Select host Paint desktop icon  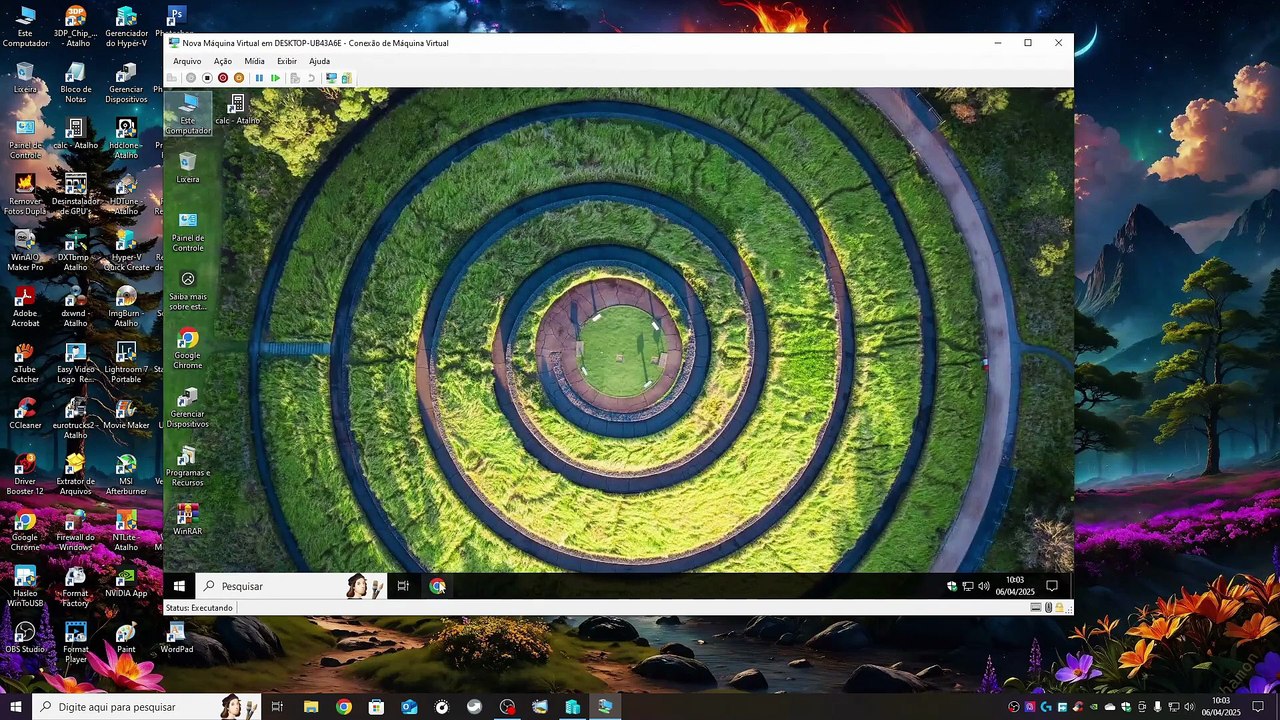click(x=126, y=638)
